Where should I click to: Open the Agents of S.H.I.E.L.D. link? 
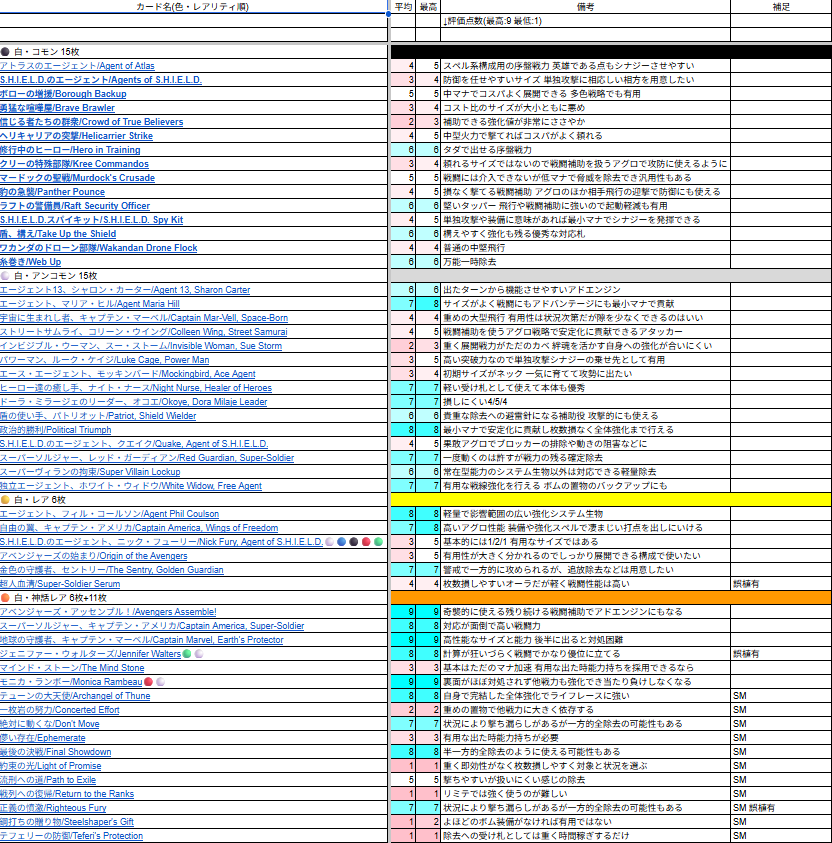click(101, 80)
